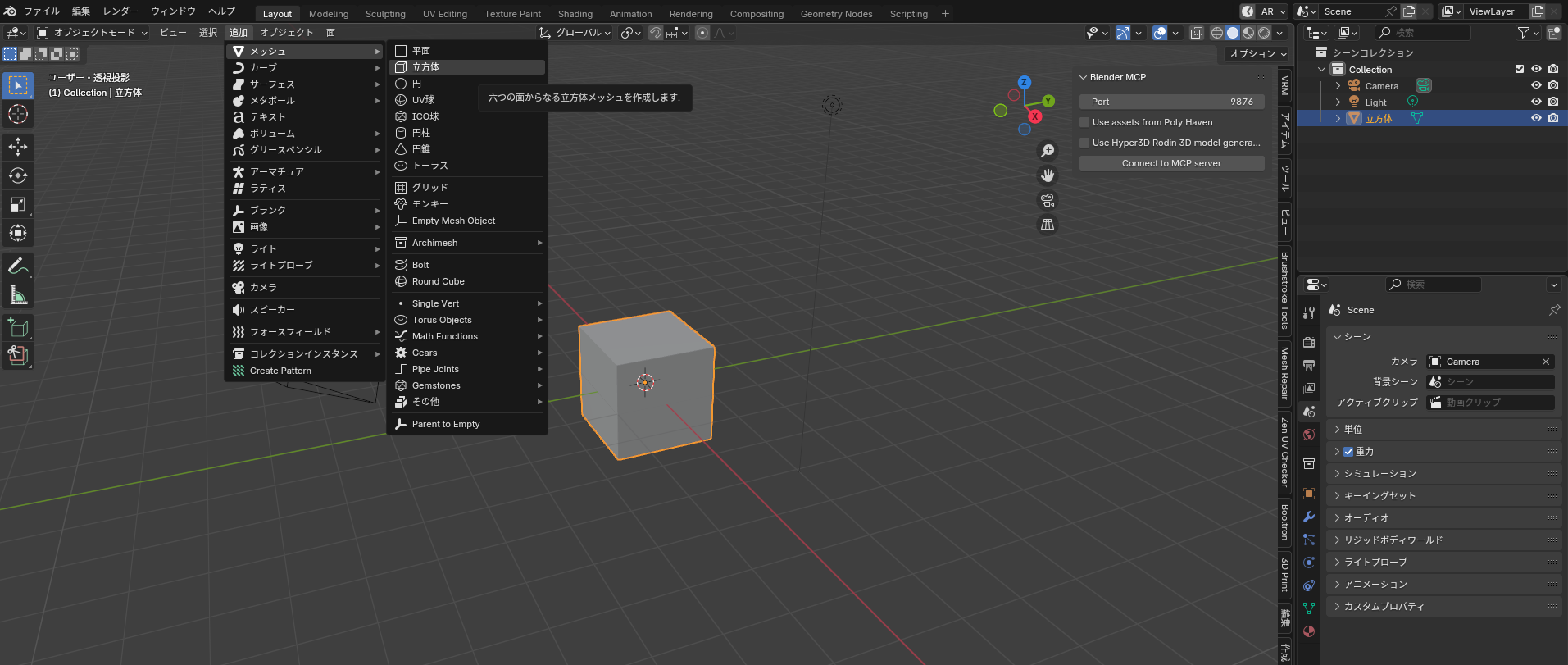The width and height of the screenshot is (1568, 665).
Task: Open オブジェクトモード mode dropdown
Action: 93,33
